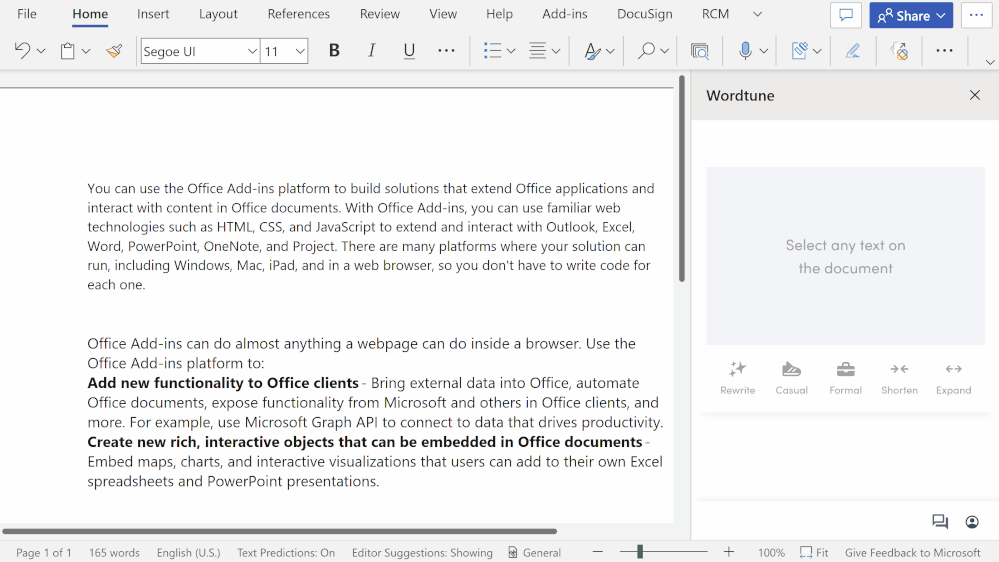Viewport: 999px width, 562px height.
Task: Choose the Wordtune Casual tone
Action: (791, 377)
